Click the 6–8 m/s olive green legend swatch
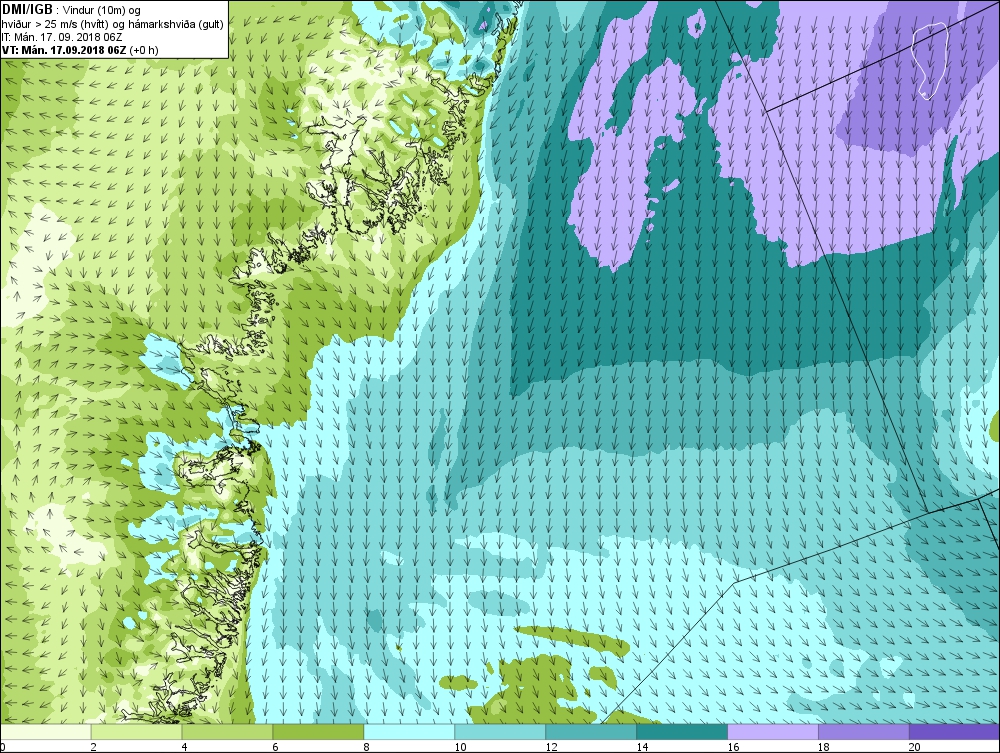The height and width of the screenshot is (753, 1000). (x=318, y=732)
